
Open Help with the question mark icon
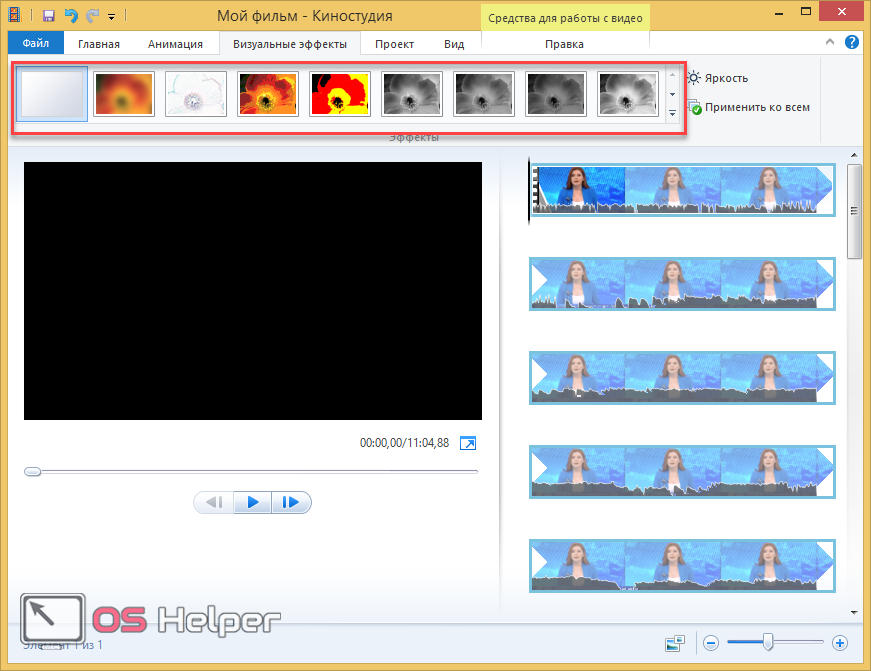[x=852, y=42]
